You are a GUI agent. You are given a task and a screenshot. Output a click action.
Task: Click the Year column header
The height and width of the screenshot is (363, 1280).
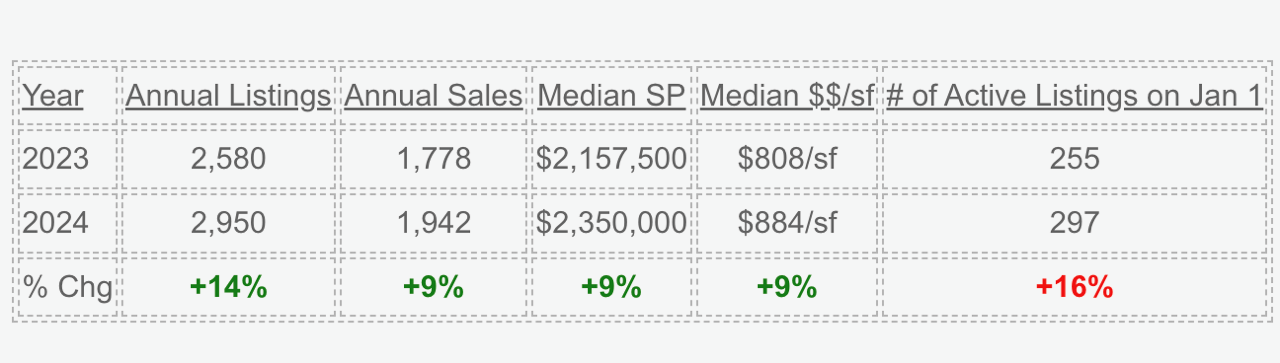coord(53,96)
